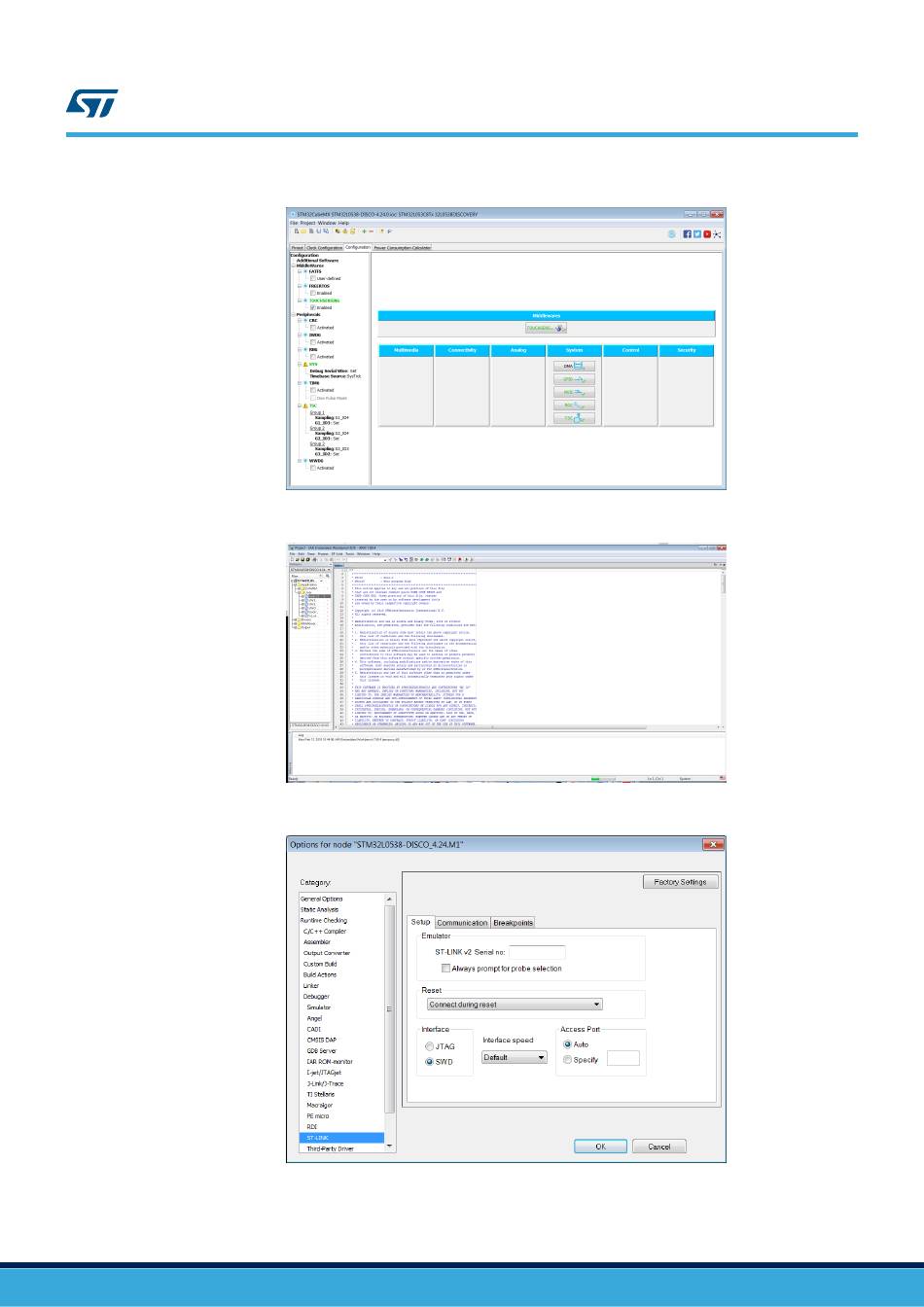Select Third-Party Driver category

331,1148
